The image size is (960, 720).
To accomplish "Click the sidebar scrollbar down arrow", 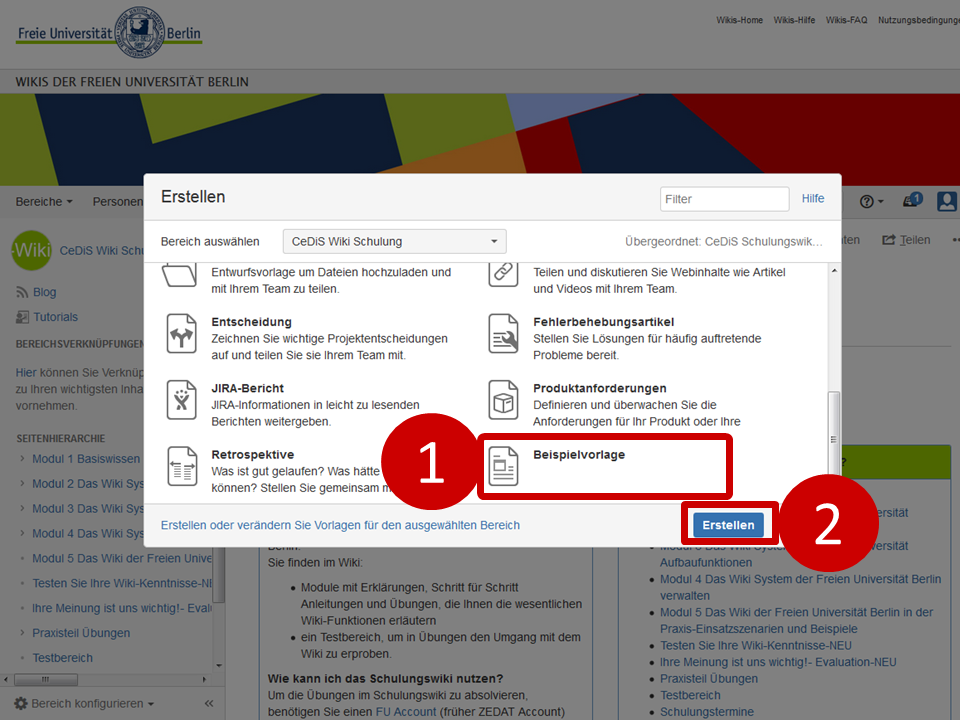I will tap(219, 666).
